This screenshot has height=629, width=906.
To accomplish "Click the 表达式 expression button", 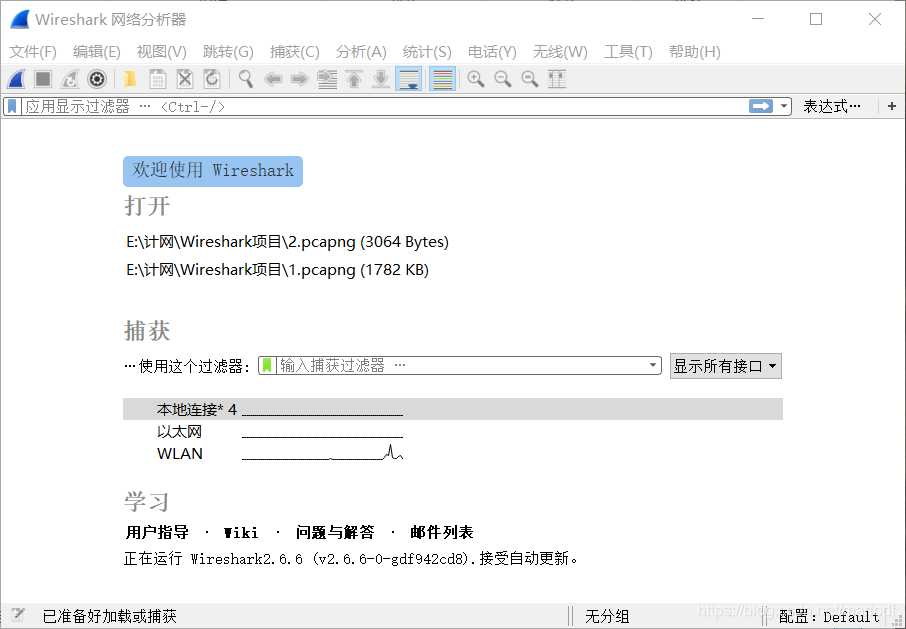I will click(832, 107).
